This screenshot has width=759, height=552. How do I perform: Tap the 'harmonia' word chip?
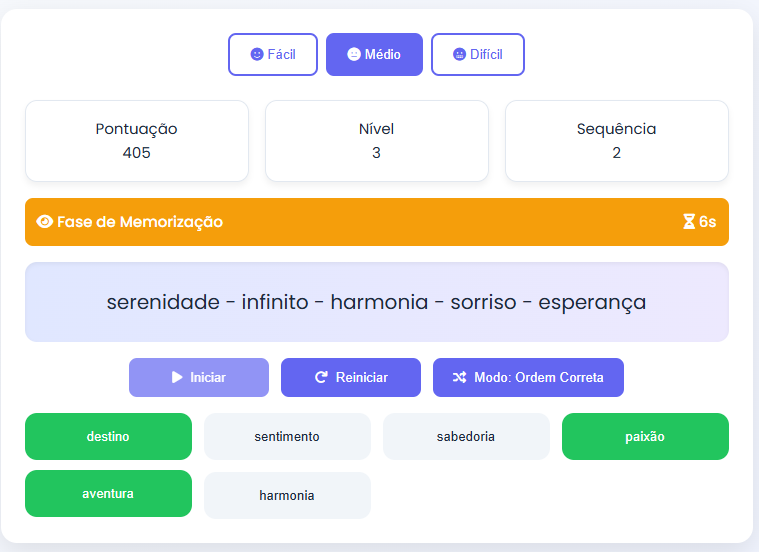pyautogui.click(x=287, y=495)
